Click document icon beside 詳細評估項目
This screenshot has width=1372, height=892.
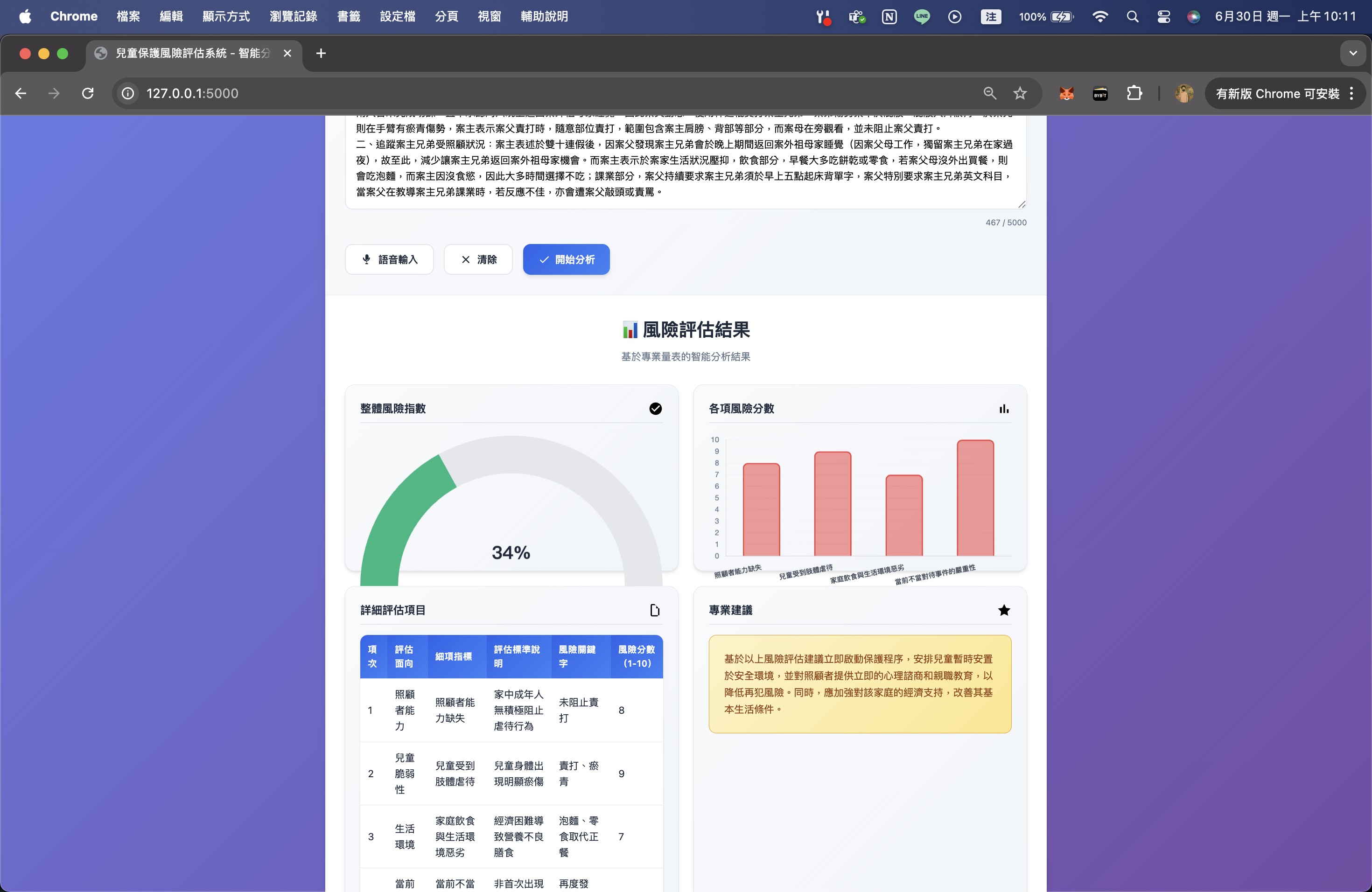pos(655,610)
